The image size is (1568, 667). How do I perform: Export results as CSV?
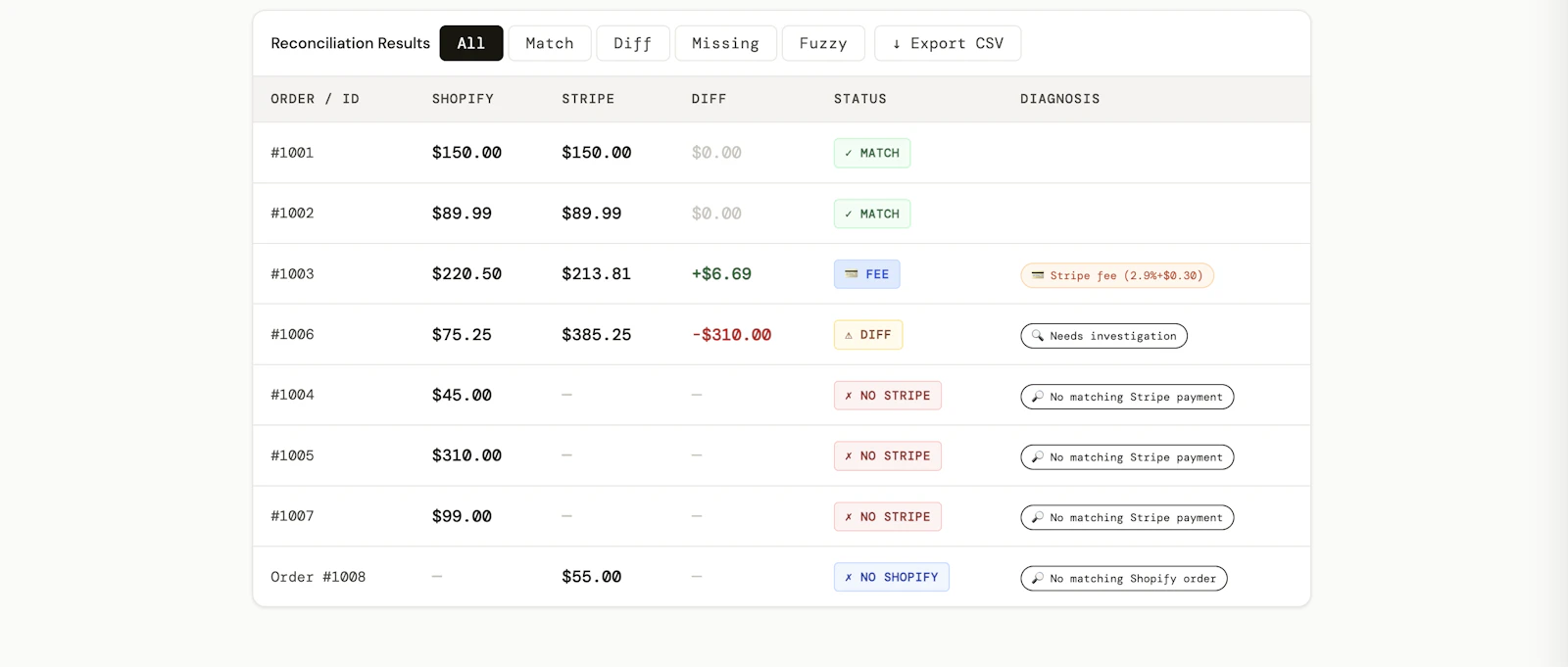[948, 43]
